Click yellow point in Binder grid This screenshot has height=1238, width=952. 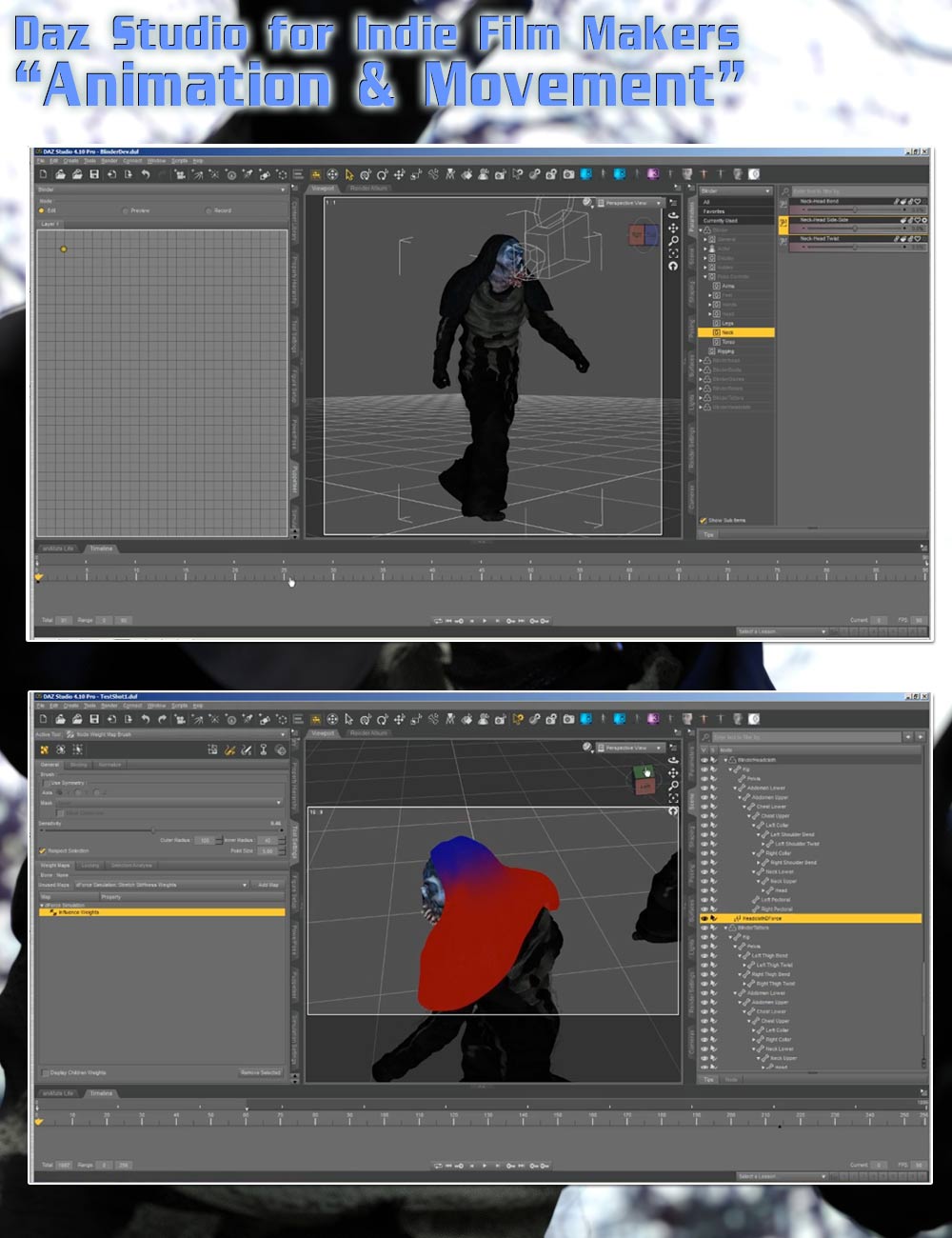click(x=64, y=250)
